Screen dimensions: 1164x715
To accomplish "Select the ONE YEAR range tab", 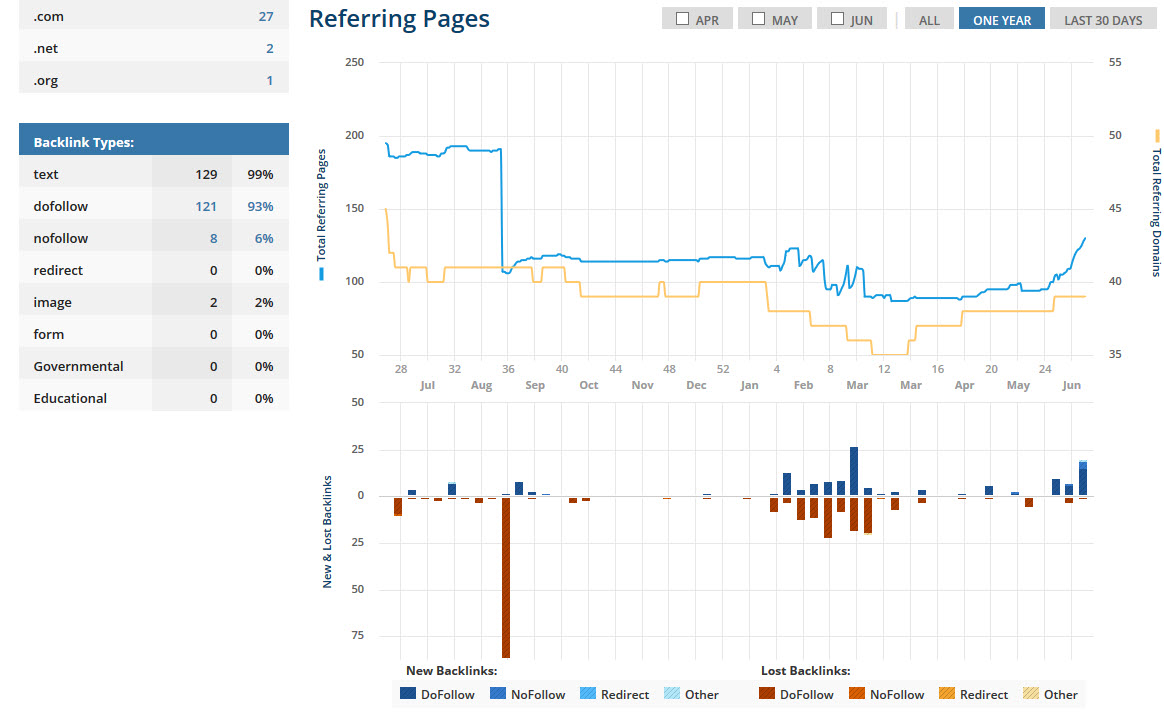I will tap(1001, 19).
